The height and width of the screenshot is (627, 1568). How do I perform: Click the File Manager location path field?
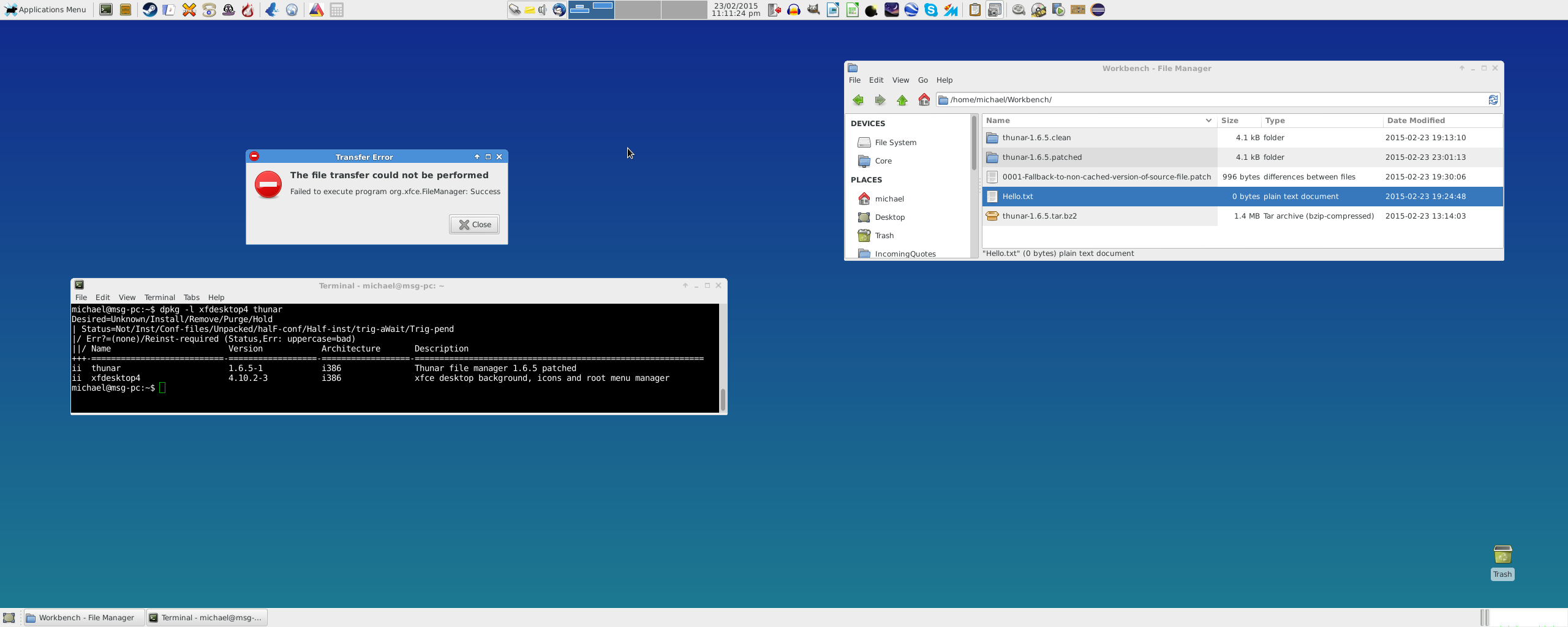pyautogui.click(x=1213, y=100)
